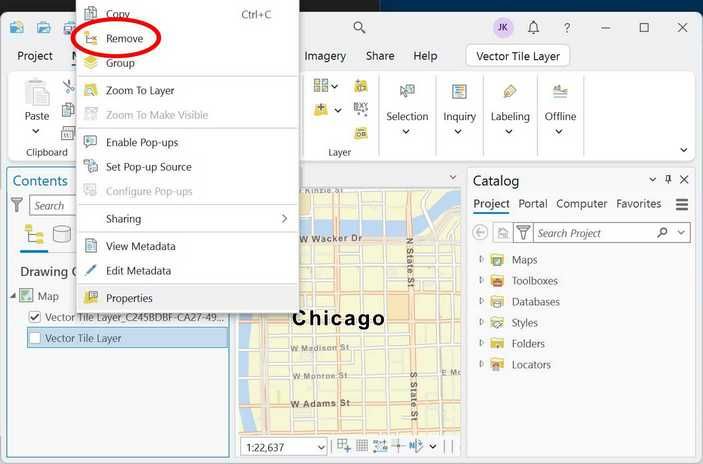Collapse the ribbon with the bottom-right chevron

coord(684,150)
